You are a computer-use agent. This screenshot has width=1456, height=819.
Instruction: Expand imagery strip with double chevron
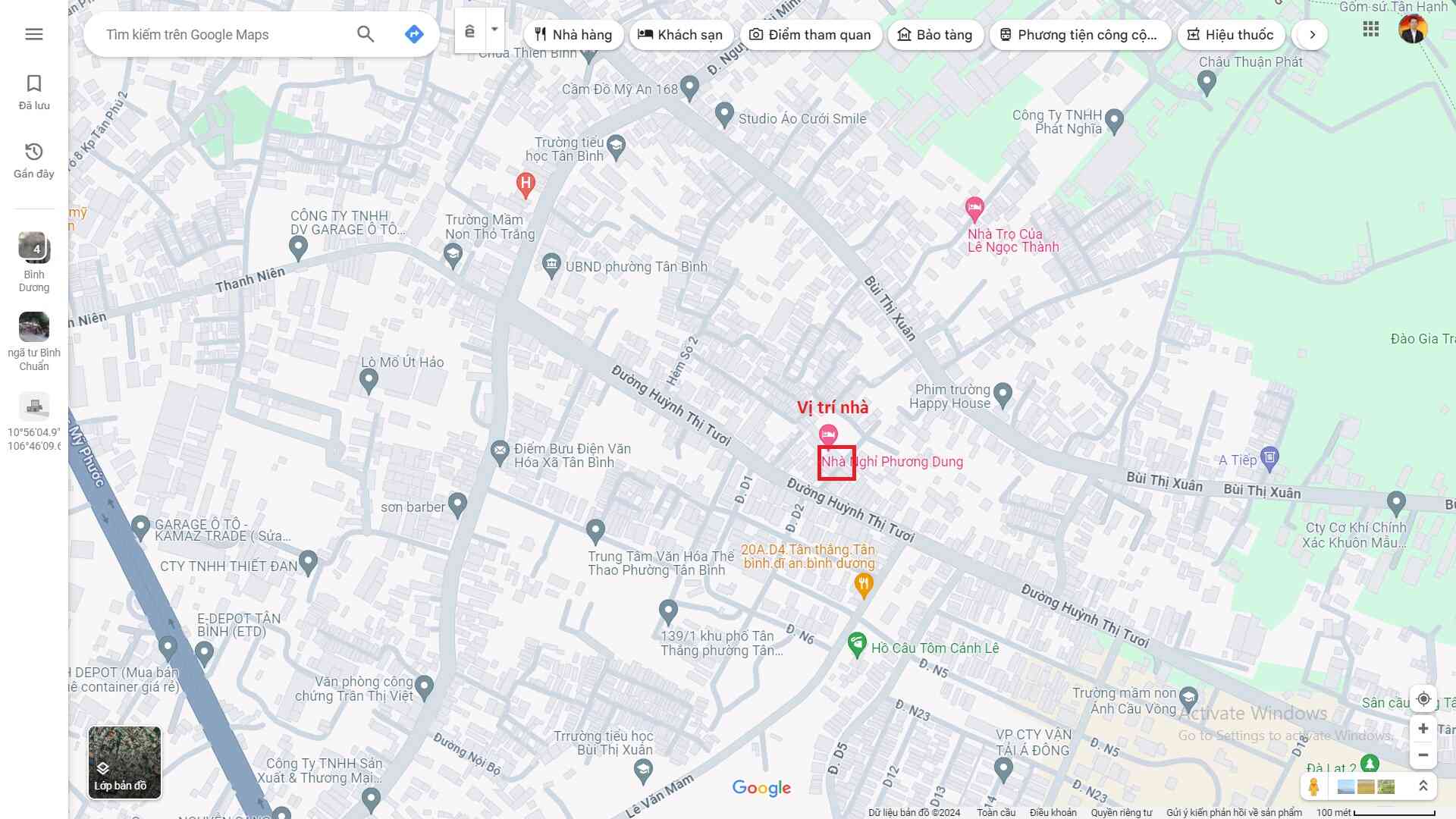coord(1423,786)
